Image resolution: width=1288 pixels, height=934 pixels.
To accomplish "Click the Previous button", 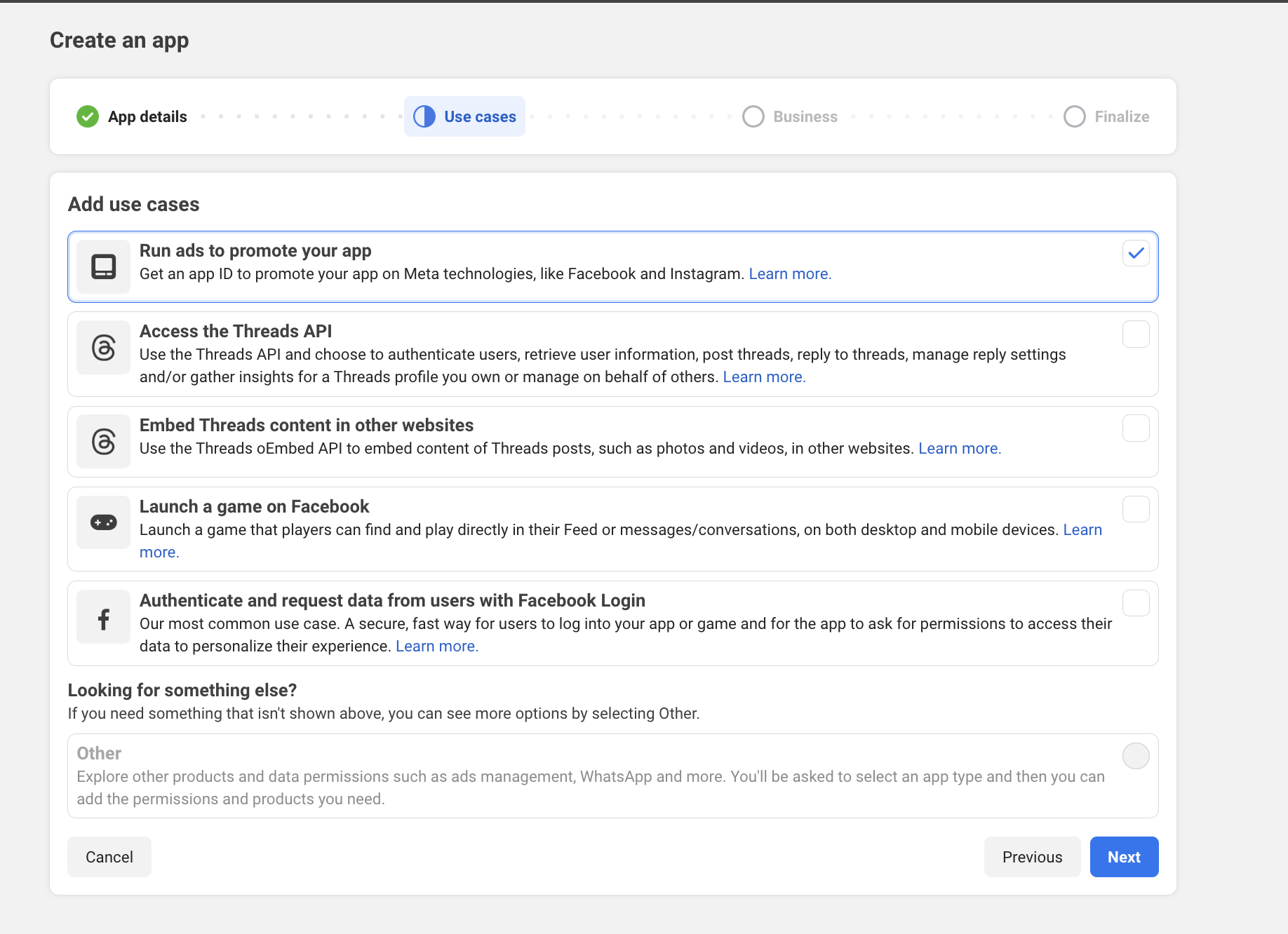I will point(1032,857).
